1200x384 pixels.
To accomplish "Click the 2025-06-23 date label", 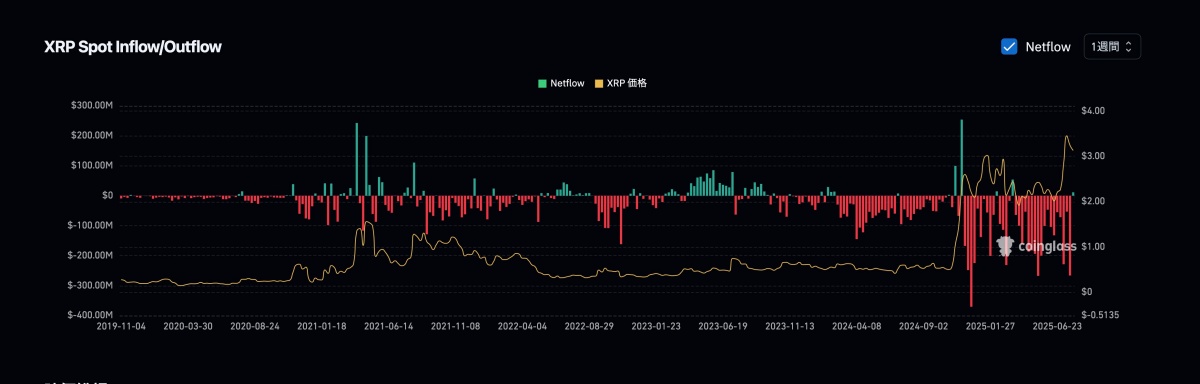I will coord(1058,326).
